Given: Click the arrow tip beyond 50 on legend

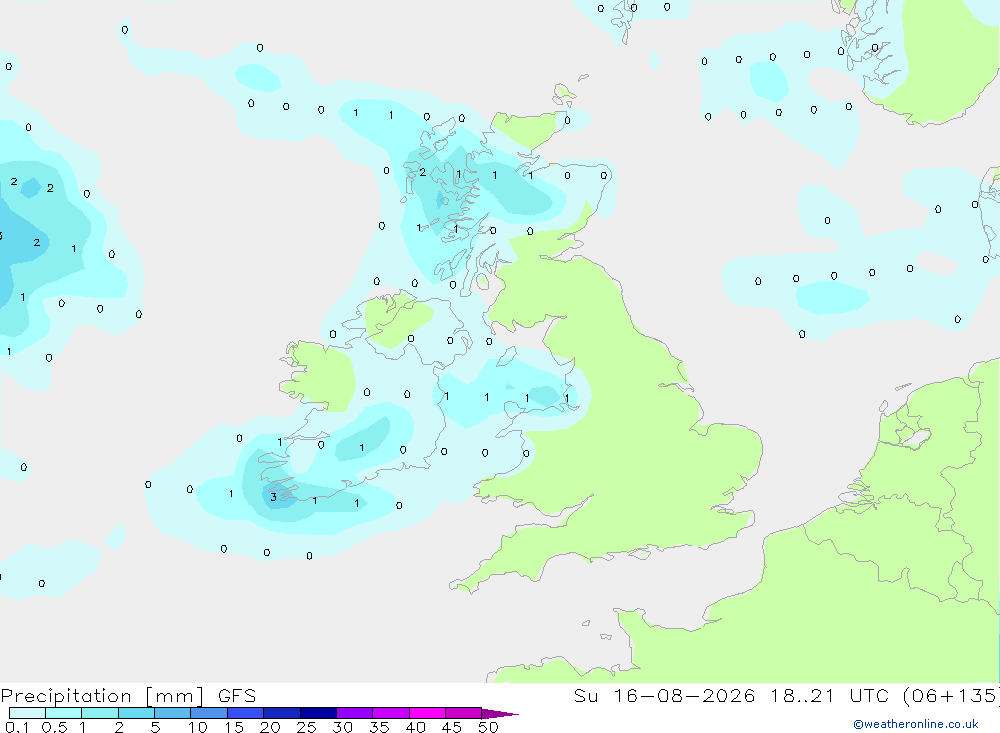Looking at the screenshot, I should (x=500, y=714).
